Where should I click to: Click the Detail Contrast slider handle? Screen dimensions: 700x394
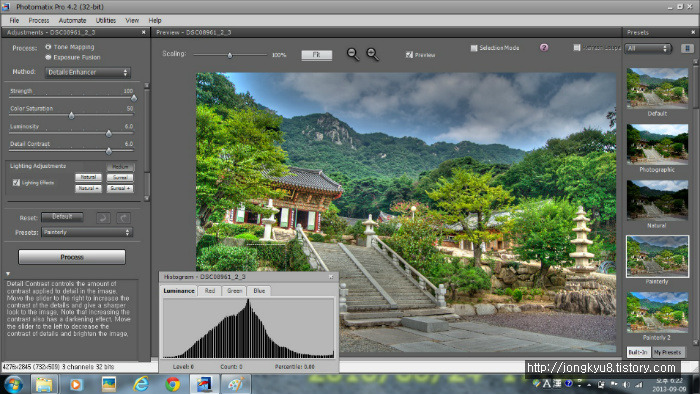click(108, 151)
